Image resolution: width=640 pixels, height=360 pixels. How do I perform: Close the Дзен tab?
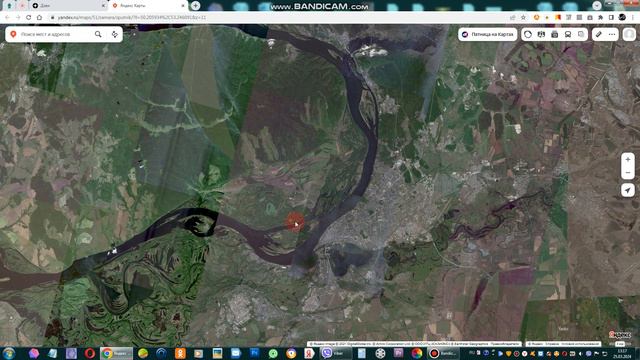103,6
